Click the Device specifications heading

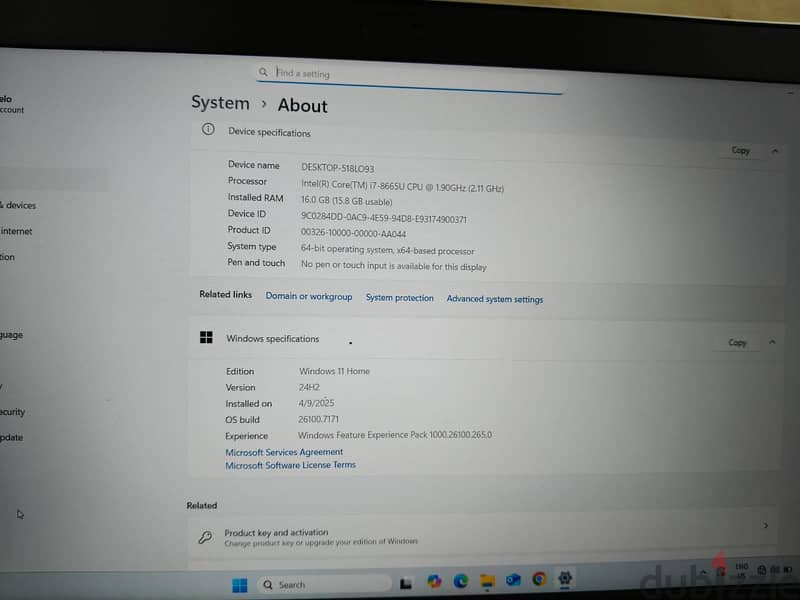[x=269, y=132]
